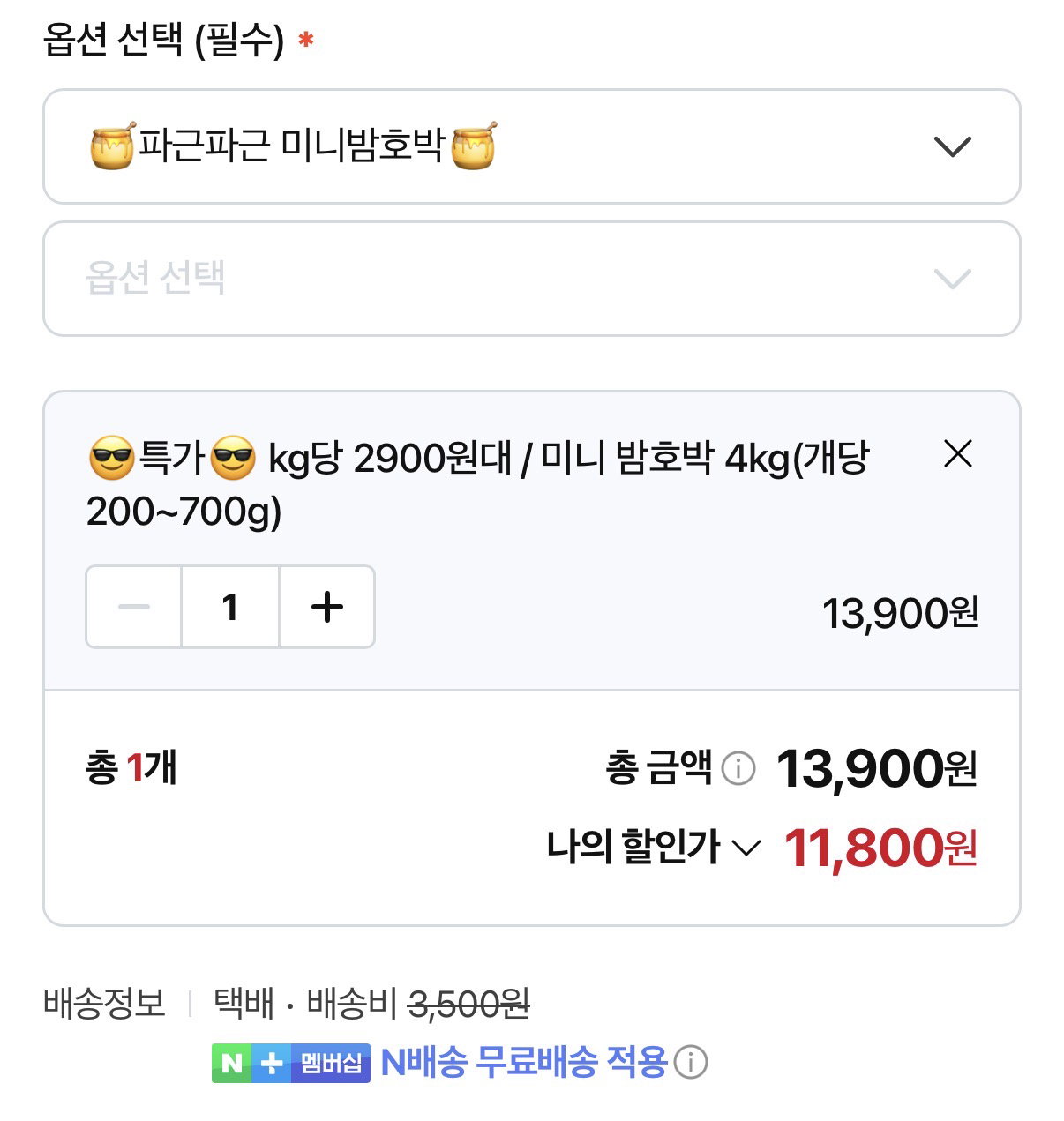This screenshot has height=1121, width=1064.
Task: Click the chevron on the first option dropdown
Action: (x=952, y=146)
